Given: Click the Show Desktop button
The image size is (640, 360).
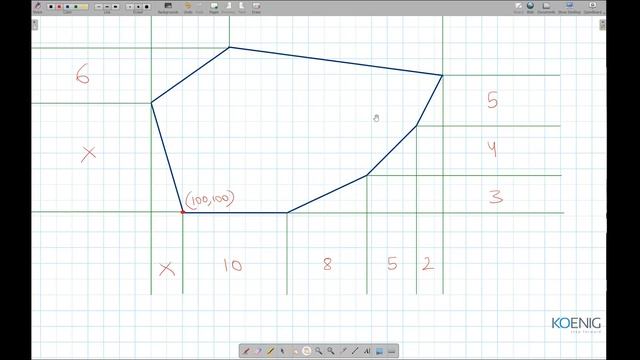Looking at the screenshot, I should click(x=569, y=7).
